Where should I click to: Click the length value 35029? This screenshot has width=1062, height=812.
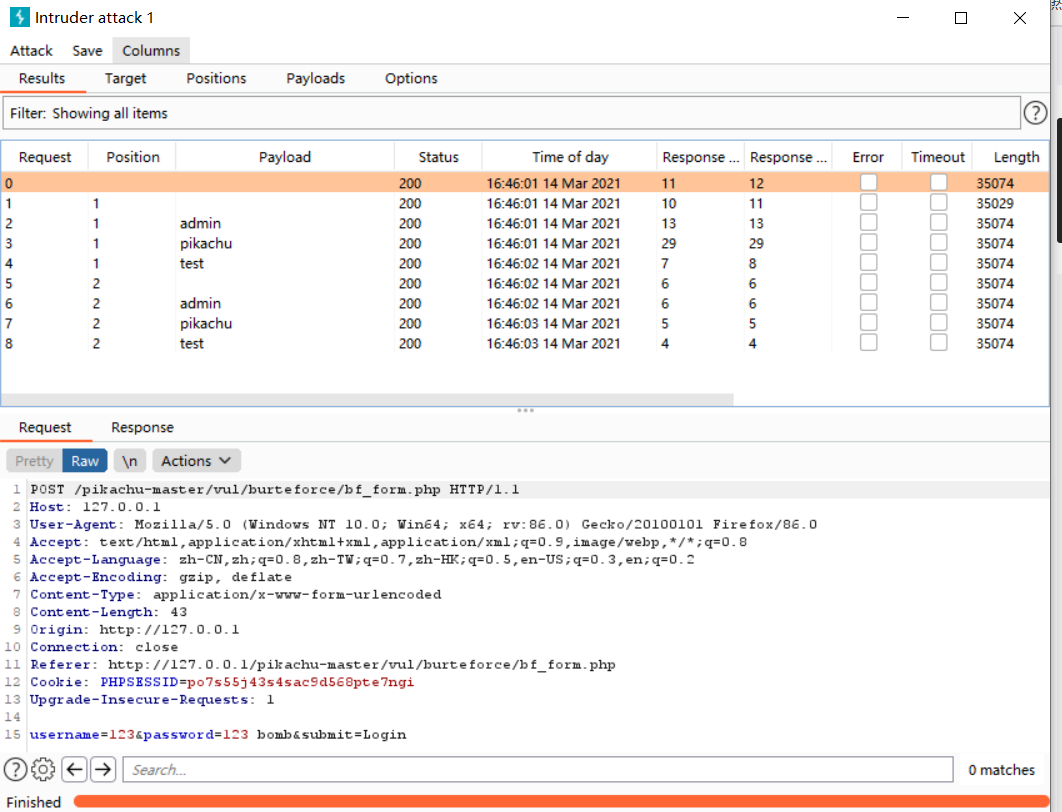pyautogui.click(x=995, y=203)
